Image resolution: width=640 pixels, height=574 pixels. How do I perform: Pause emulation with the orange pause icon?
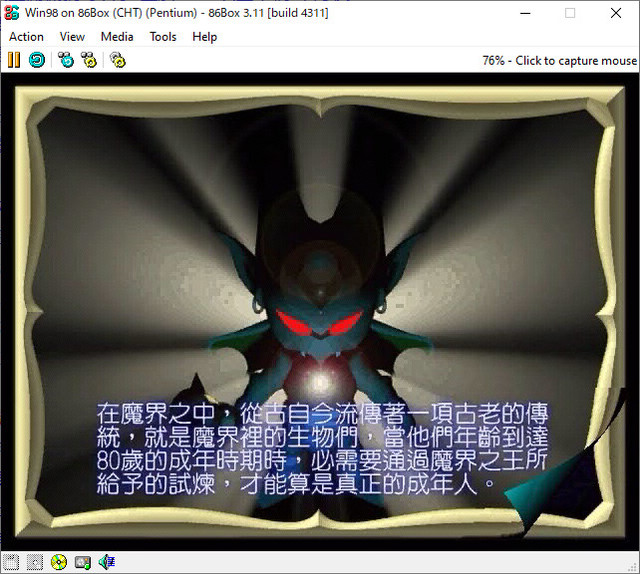pos(14,60)
